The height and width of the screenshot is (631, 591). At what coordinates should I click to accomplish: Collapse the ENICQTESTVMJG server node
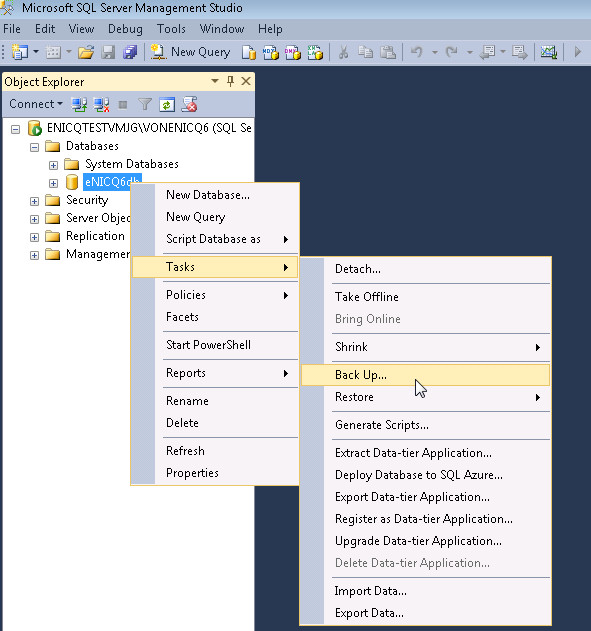[x=15, y=129]
